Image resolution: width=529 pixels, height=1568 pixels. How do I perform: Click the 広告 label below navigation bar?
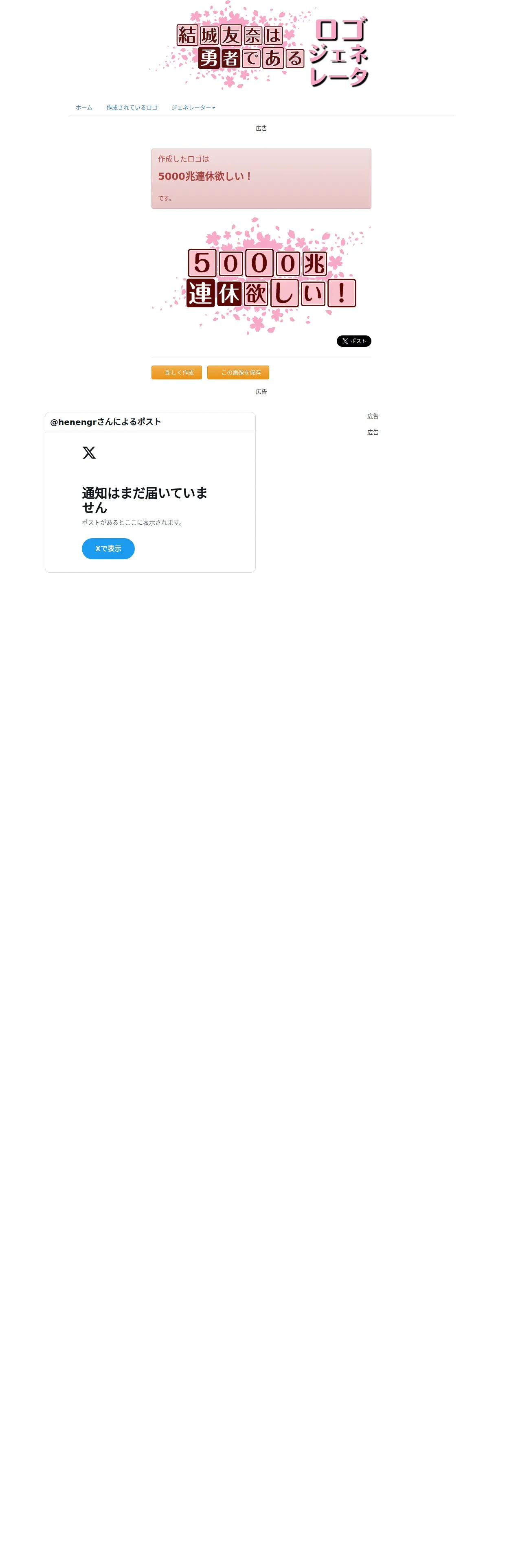click(x=261, y=129)
